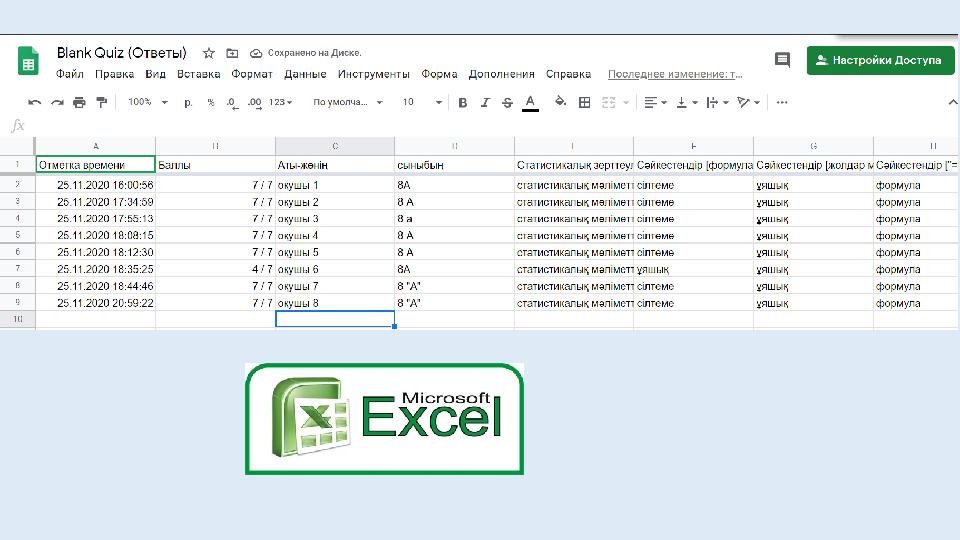Open the Google Sheets home icon
This screenshot has width=960, height=540.
pyautogui.click(x=28, y=62)
